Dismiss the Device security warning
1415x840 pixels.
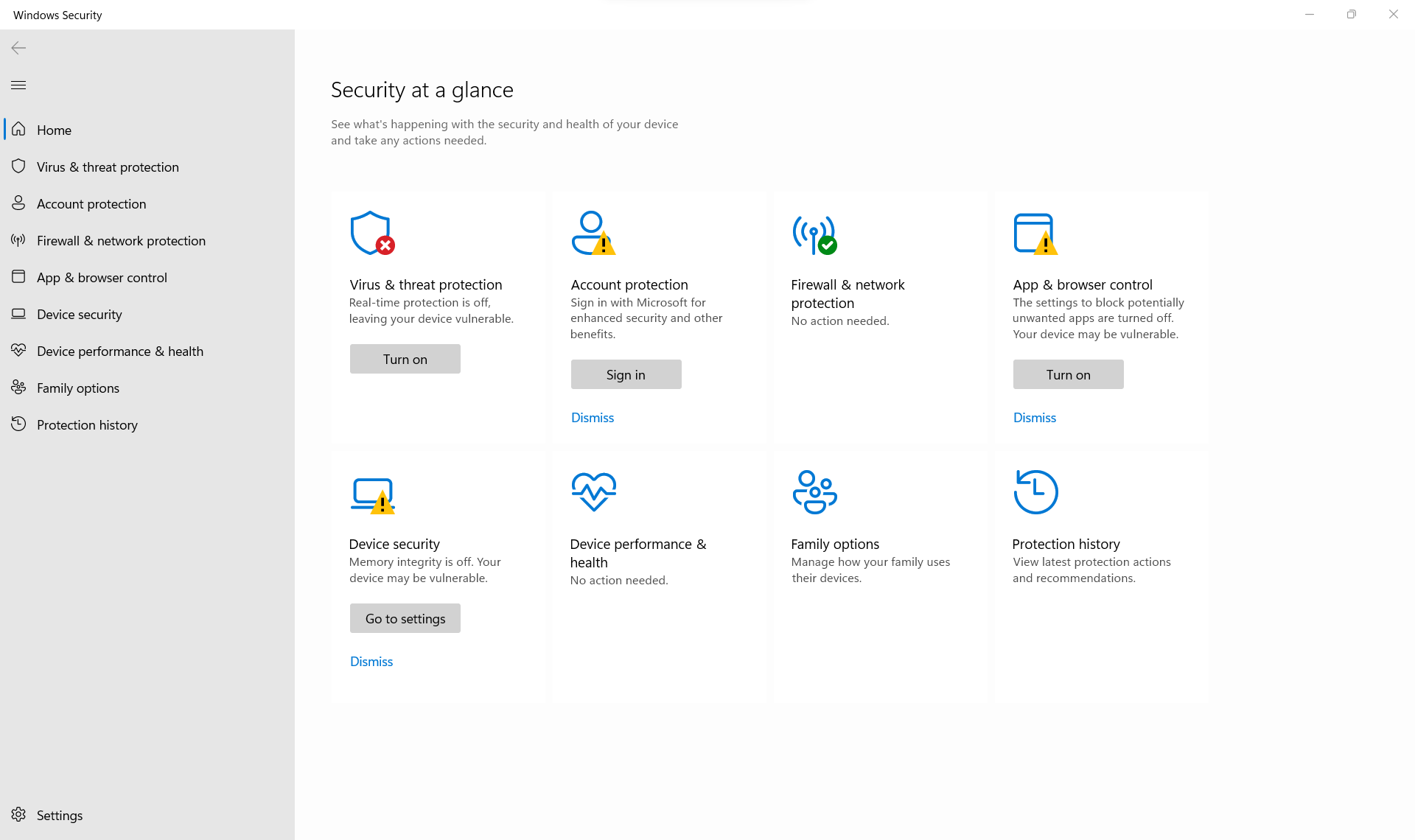click(371, 662)
